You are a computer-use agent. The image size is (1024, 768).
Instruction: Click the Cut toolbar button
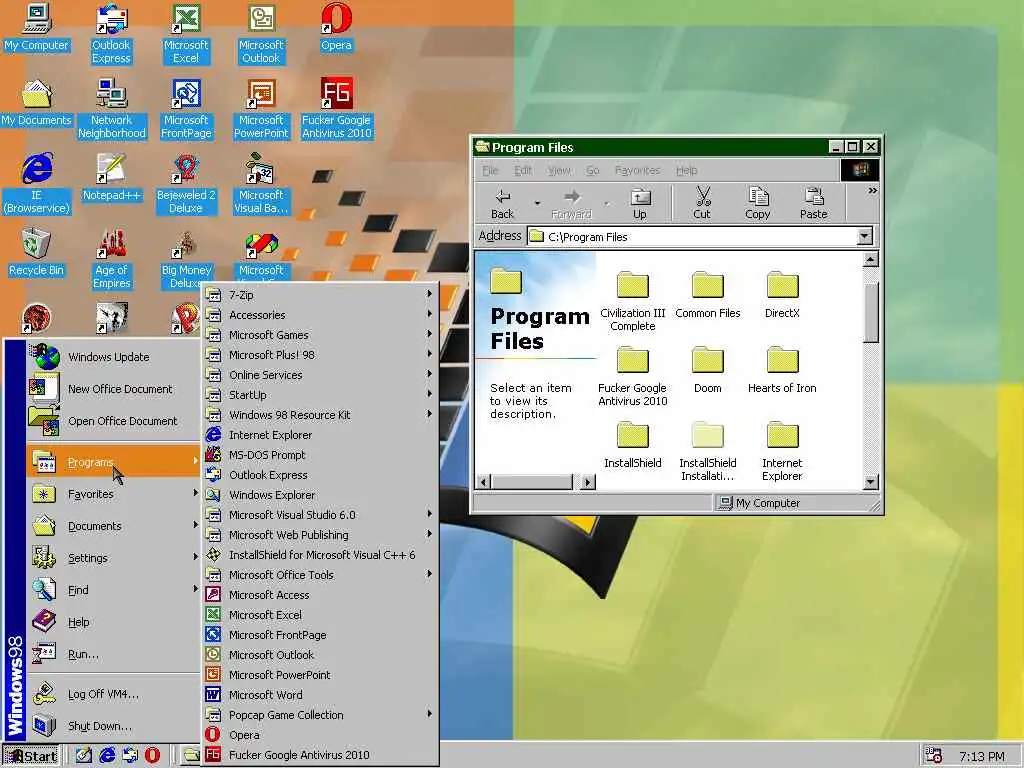702,204
